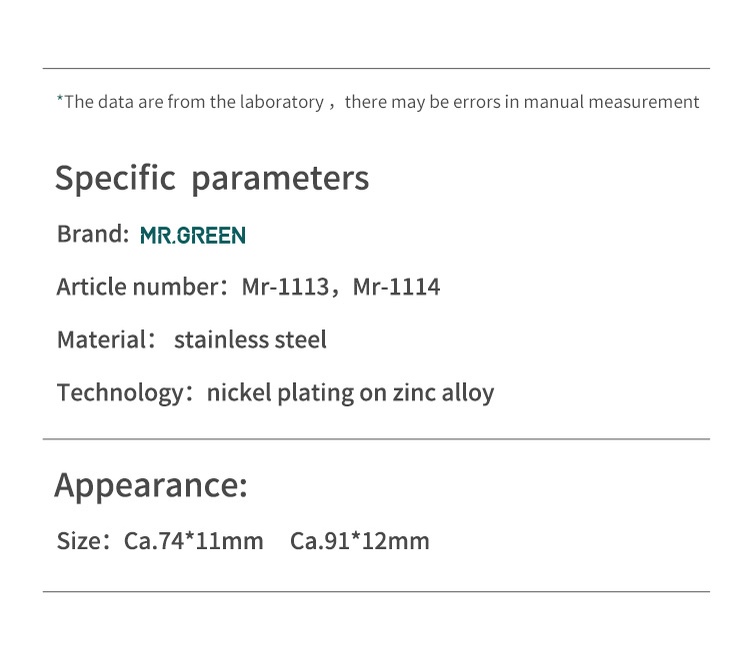The height and width of the screenshot is (659, 750).
Task: Click the "Size" label
Action: click(x=78, y=541)
